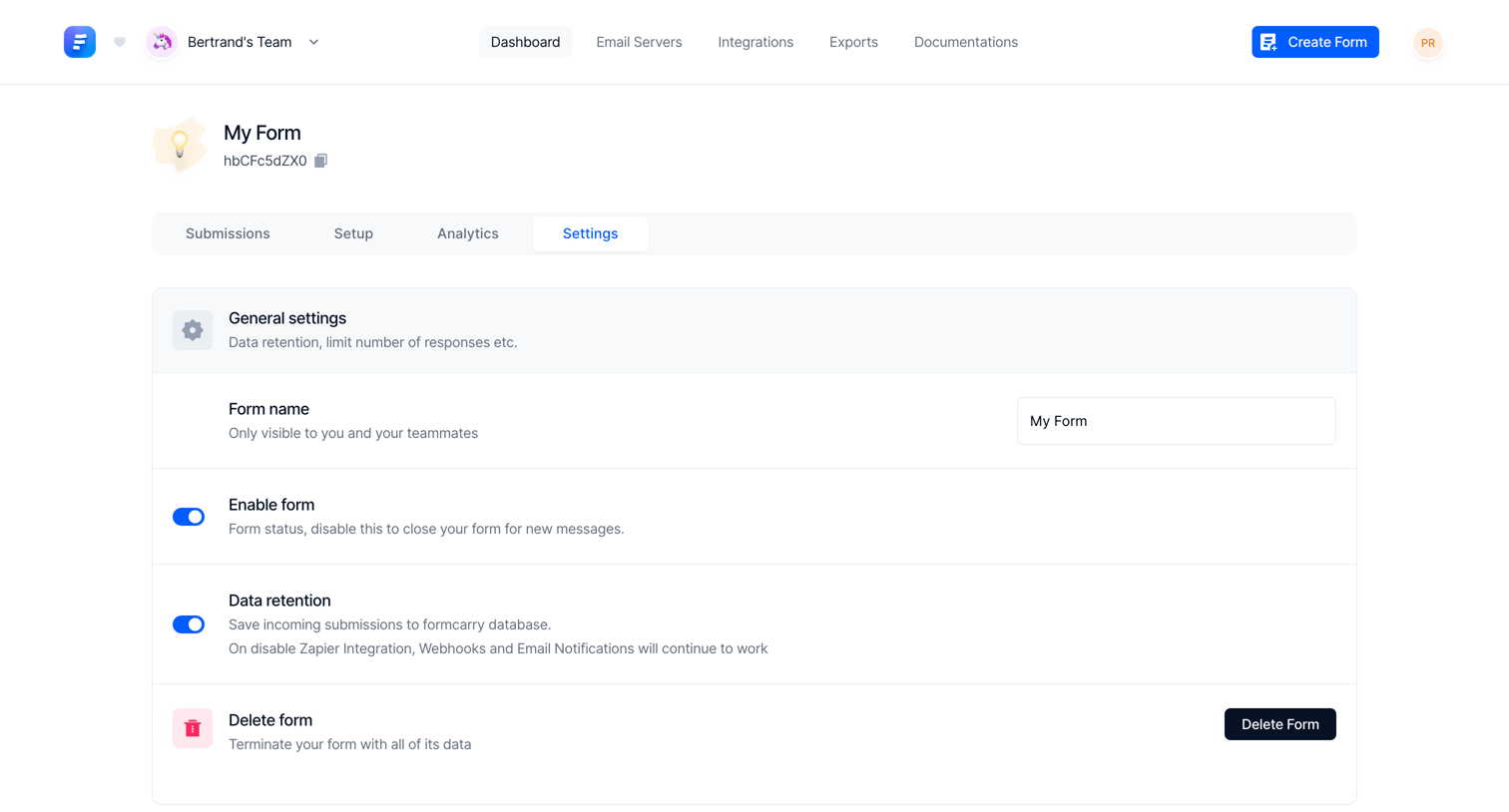
Task: Switch to the Submissions tab
Action: click(228, 233)
